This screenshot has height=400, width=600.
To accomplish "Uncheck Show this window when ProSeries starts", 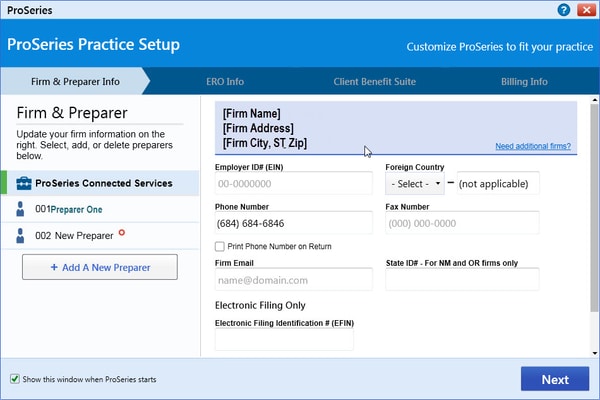I will click(x=15, y=379).
